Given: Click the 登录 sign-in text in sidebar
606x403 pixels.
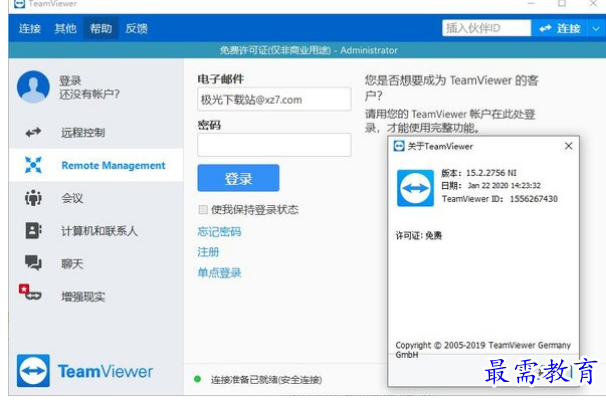Looking at the screenshot, I should coord(70,80).
